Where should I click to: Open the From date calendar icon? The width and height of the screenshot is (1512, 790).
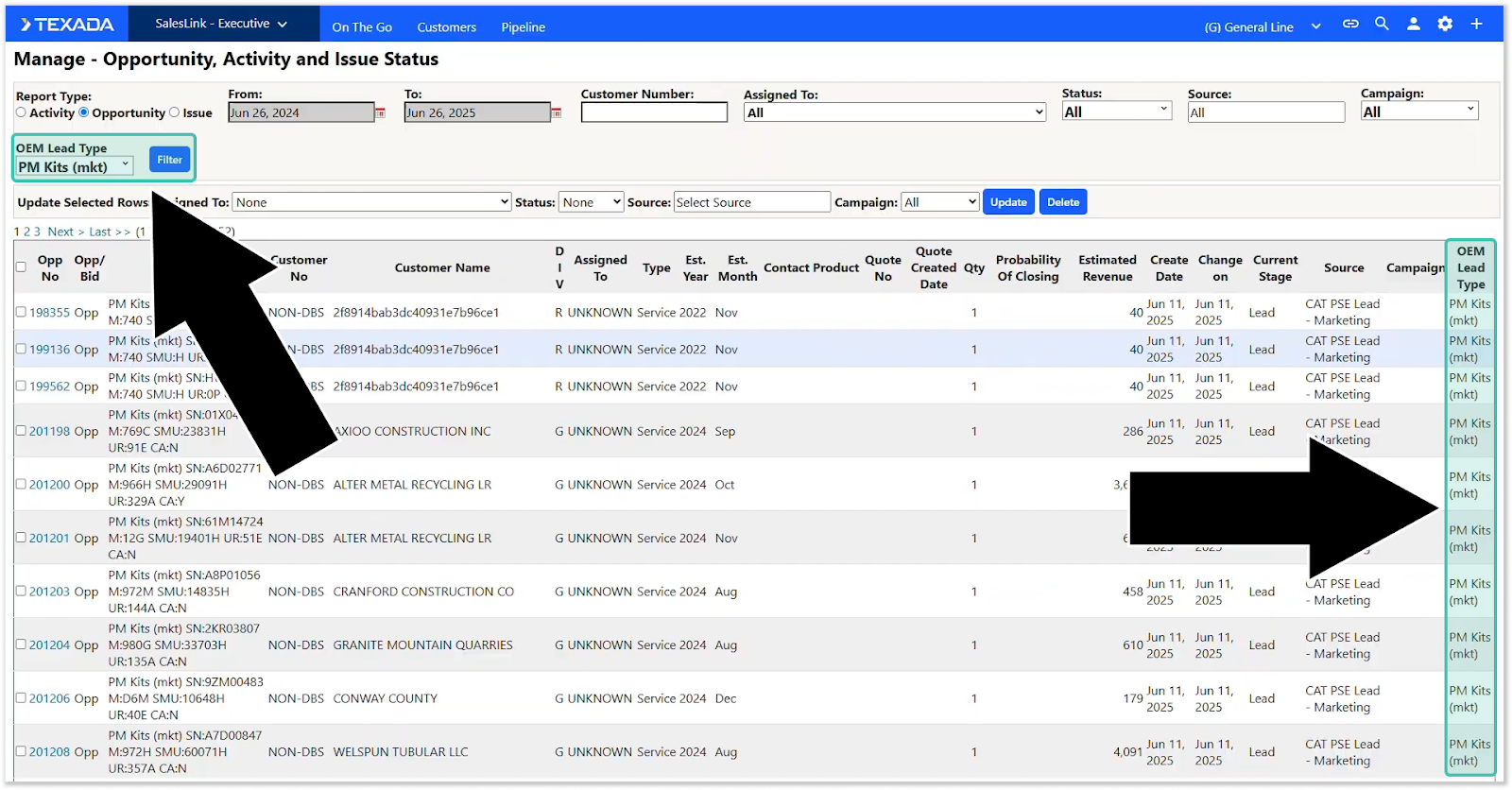coord(381,112)
